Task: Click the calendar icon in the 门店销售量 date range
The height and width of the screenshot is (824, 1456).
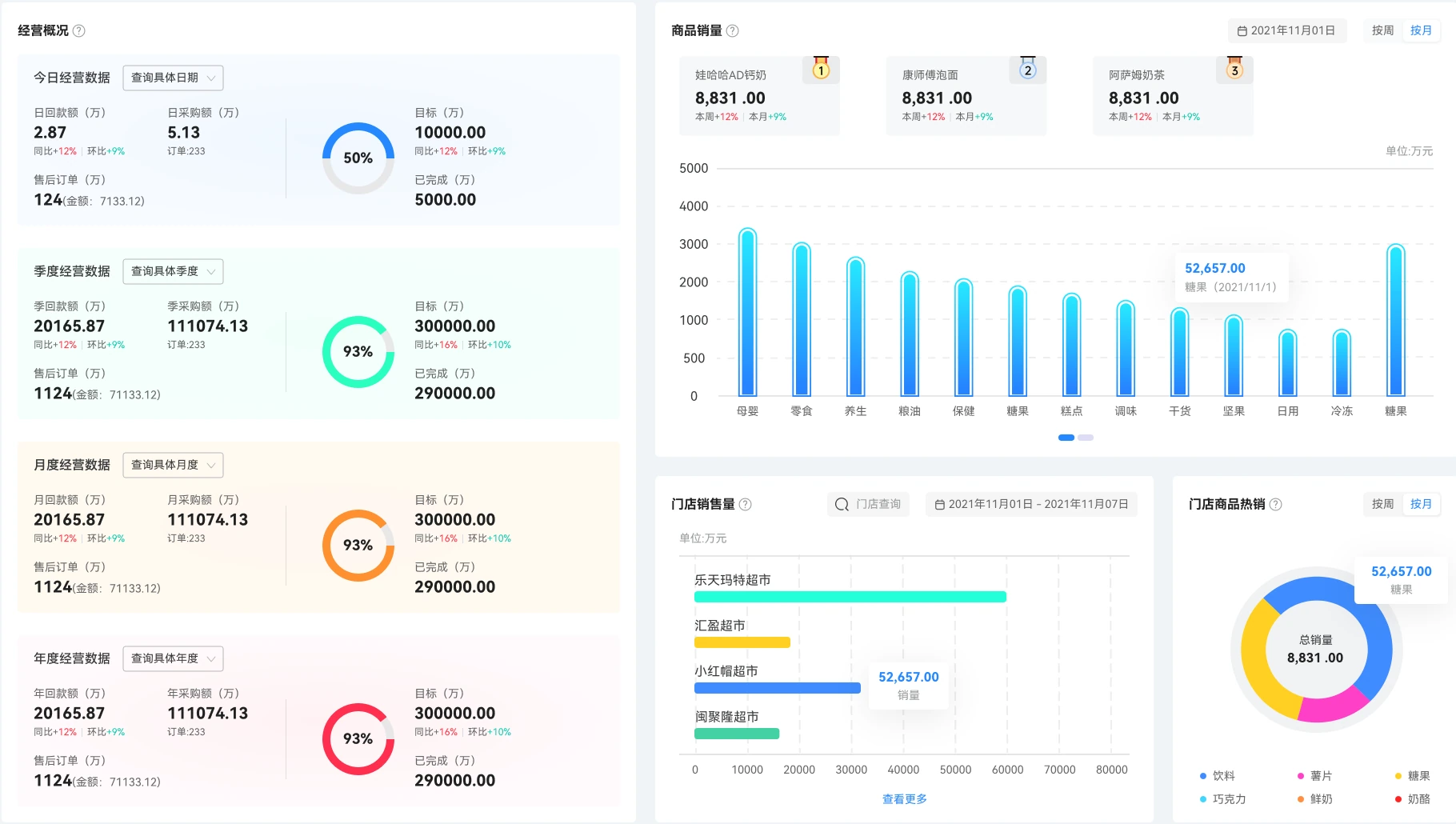Action: tap(940, 505)
